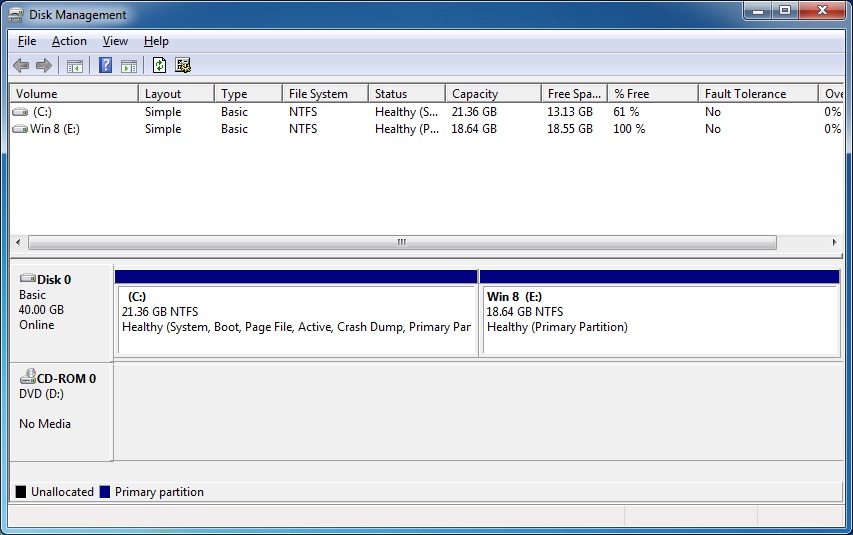Click the horizontal scrollbar right arrow
Image resolution: width=853 pixels, height=535 pixels.
(x=834, y=242)
